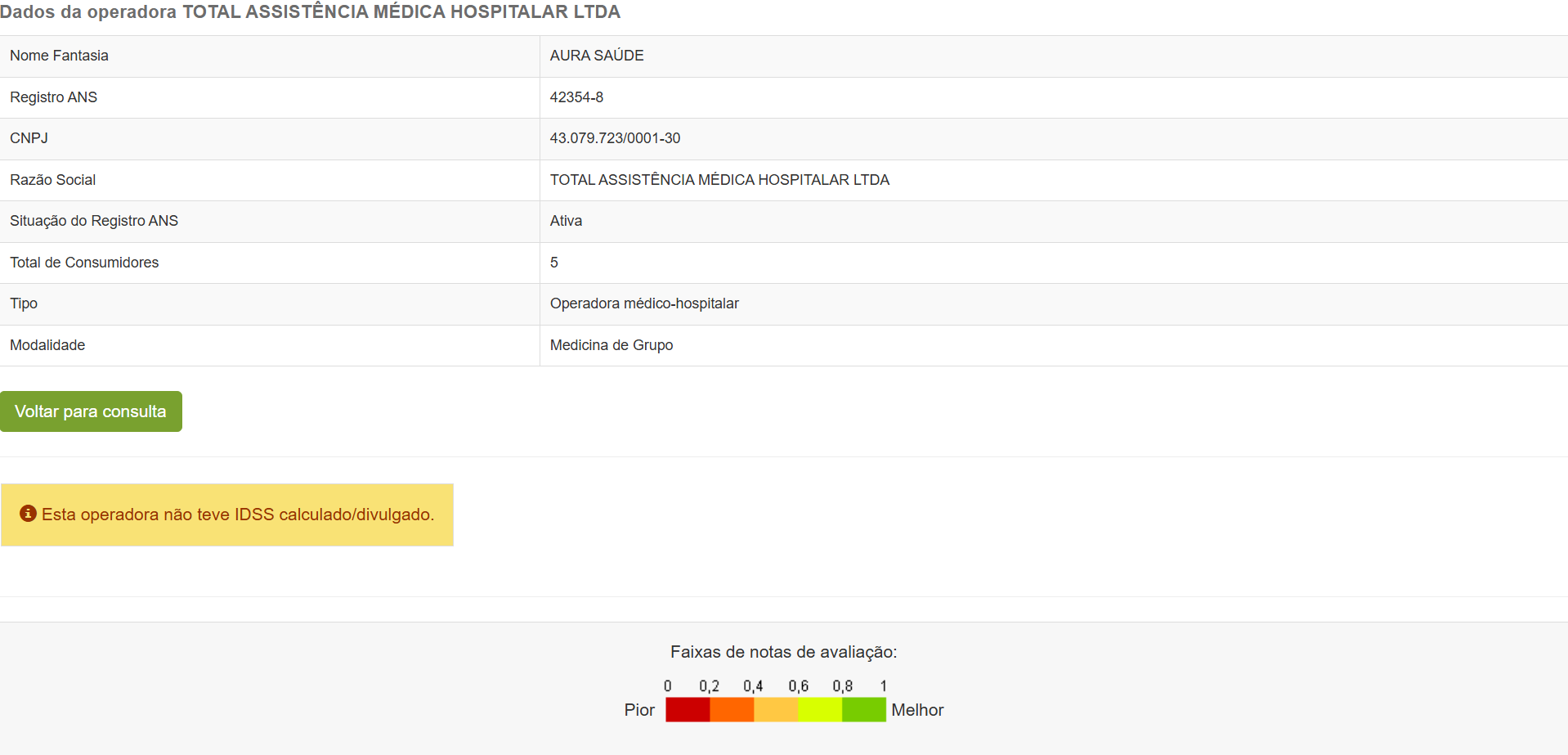The height and width of the screenshot is (755, 1568).
Task: Click the Dados da operadora heading
Action: [x=310, y=12]
